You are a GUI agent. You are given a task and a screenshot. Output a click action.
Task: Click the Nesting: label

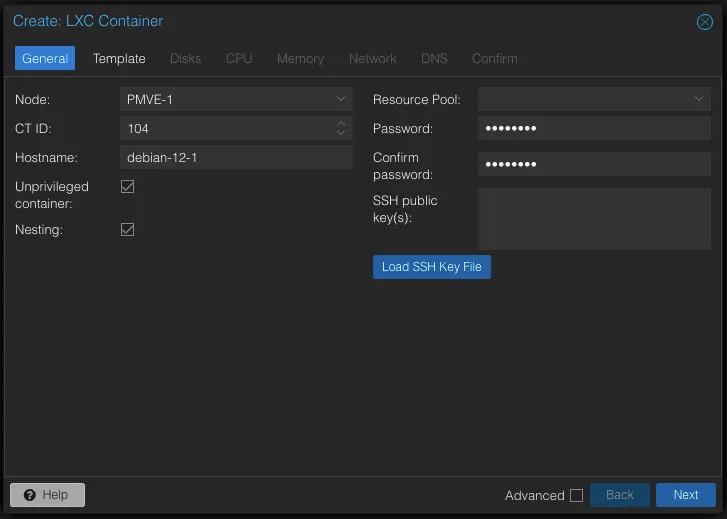[38, 230]
